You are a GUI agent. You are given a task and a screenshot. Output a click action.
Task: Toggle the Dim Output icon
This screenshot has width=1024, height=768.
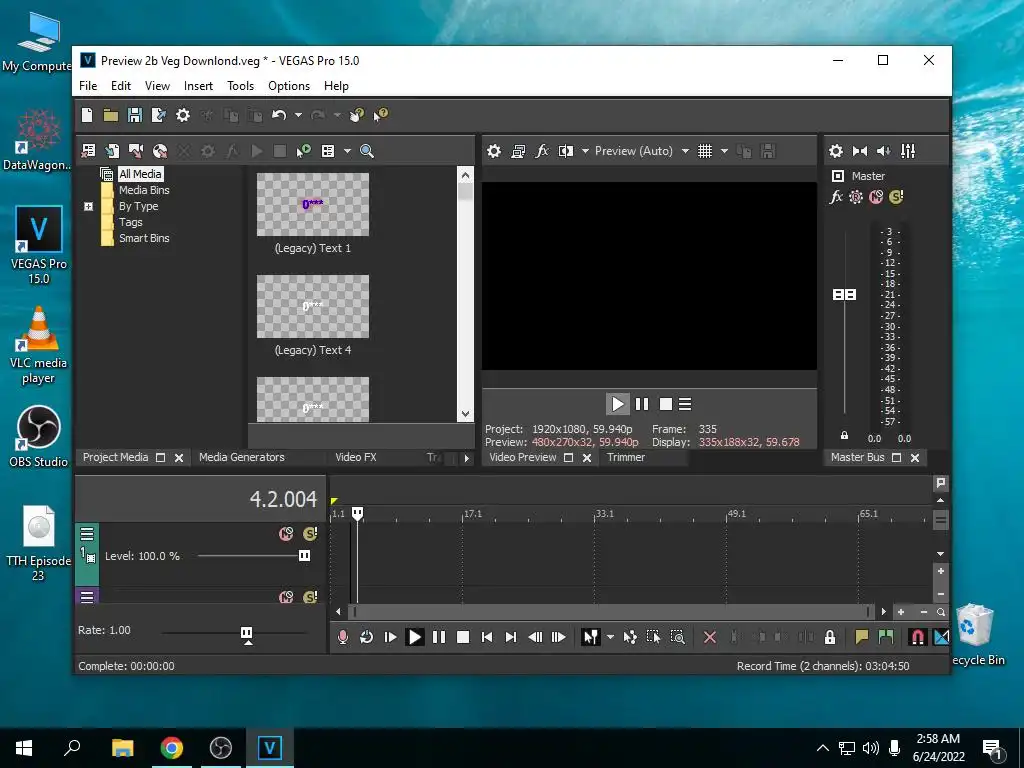[x=884, y=151]
